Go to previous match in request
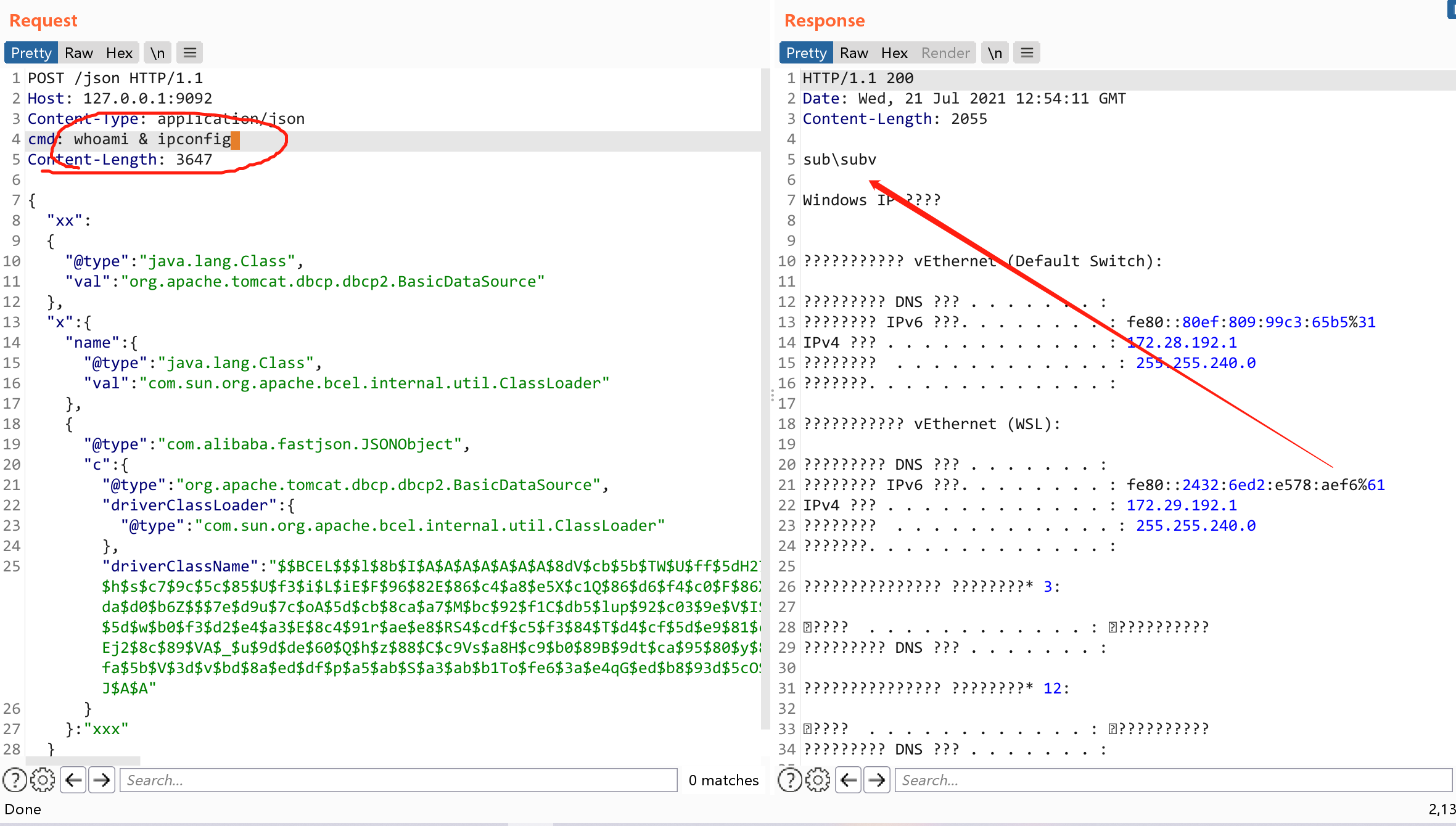 coord(73,780)
